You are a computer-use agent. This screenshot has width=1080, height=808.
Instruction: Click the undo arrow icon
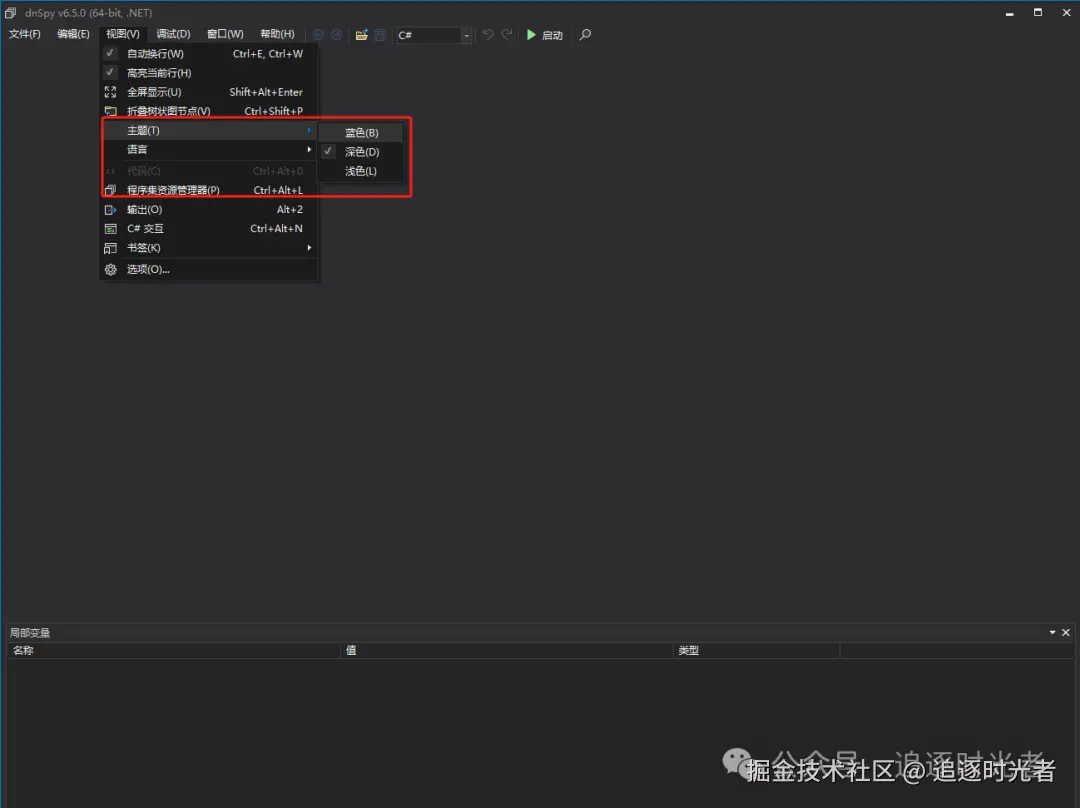coord(488,34)
